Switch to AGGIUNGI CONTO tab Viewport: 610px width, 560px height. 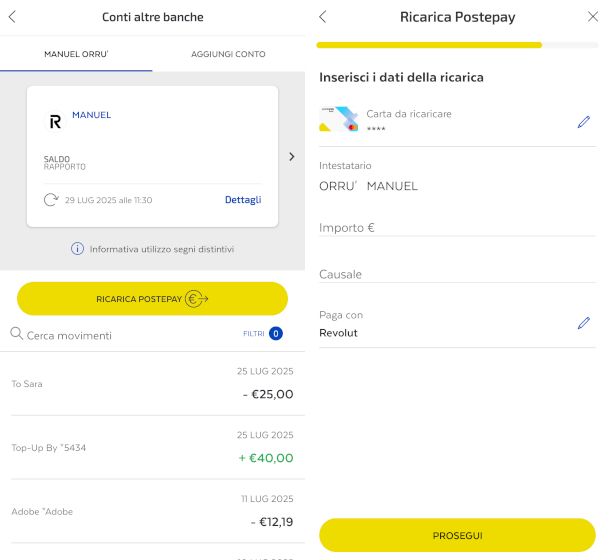point(229,54)
